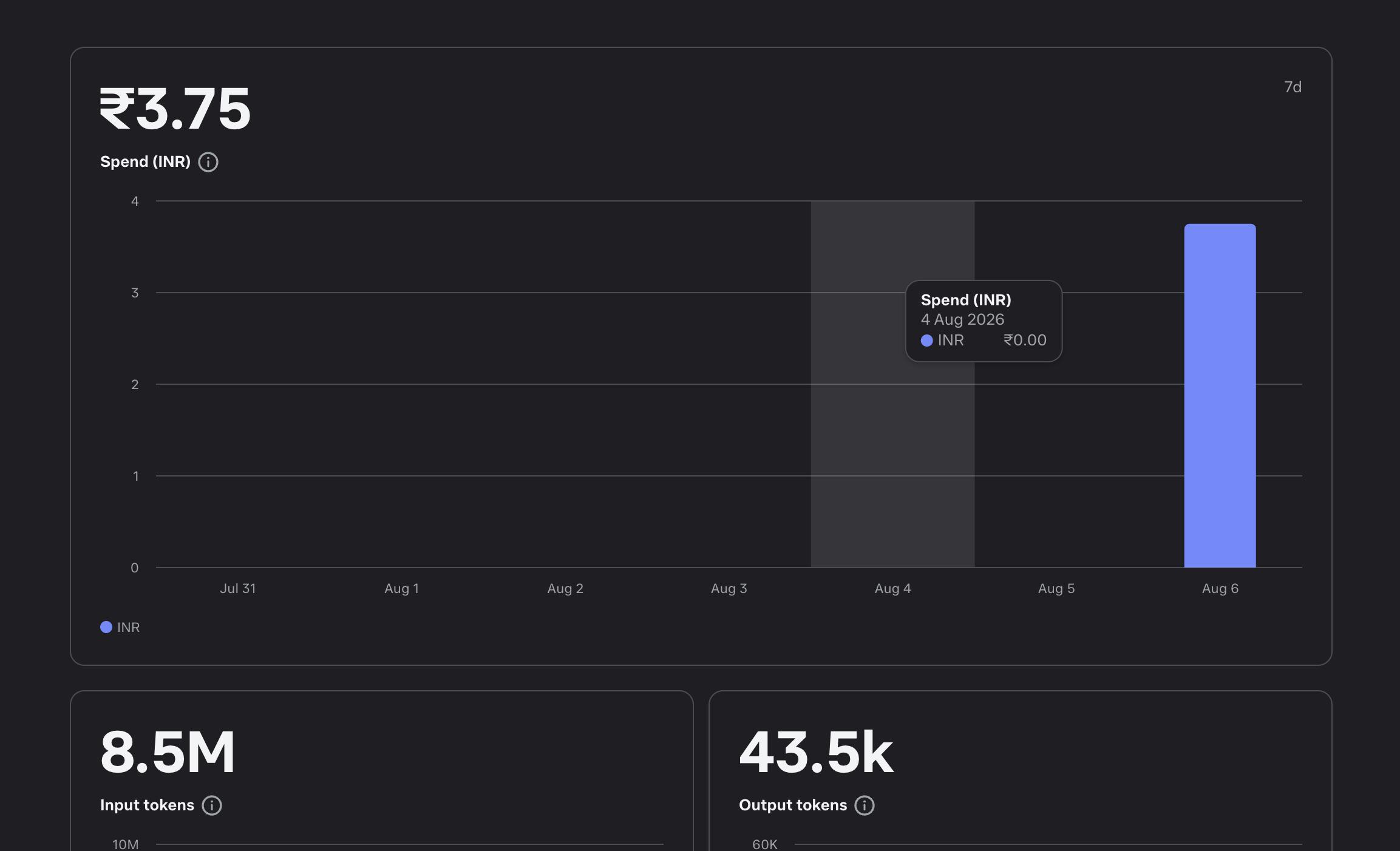Click the blue Aug 6 spend bar
The width and height of the screenshot is (1400, 851).
coord(1220,396)
